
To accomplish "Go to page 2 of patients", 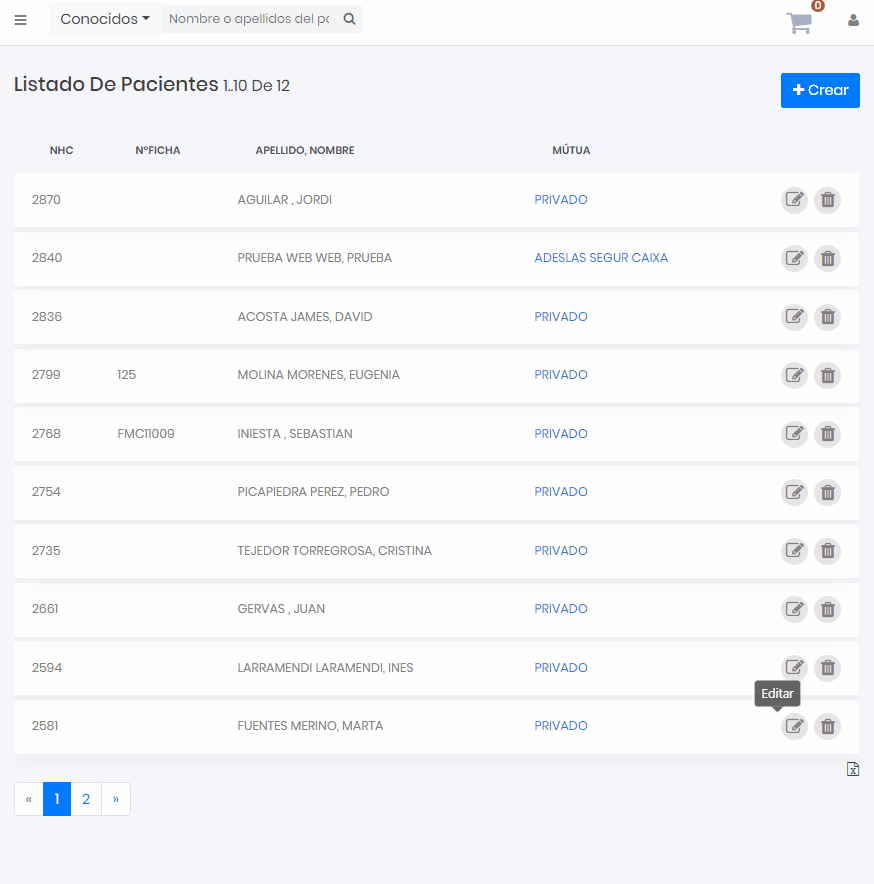I will [x=86, y=799].
